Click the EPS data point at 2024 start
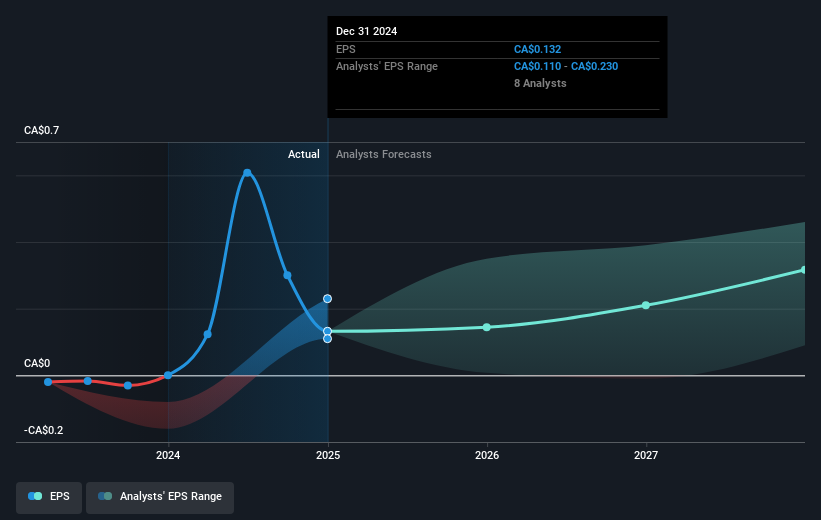 (x=168, y=375)
